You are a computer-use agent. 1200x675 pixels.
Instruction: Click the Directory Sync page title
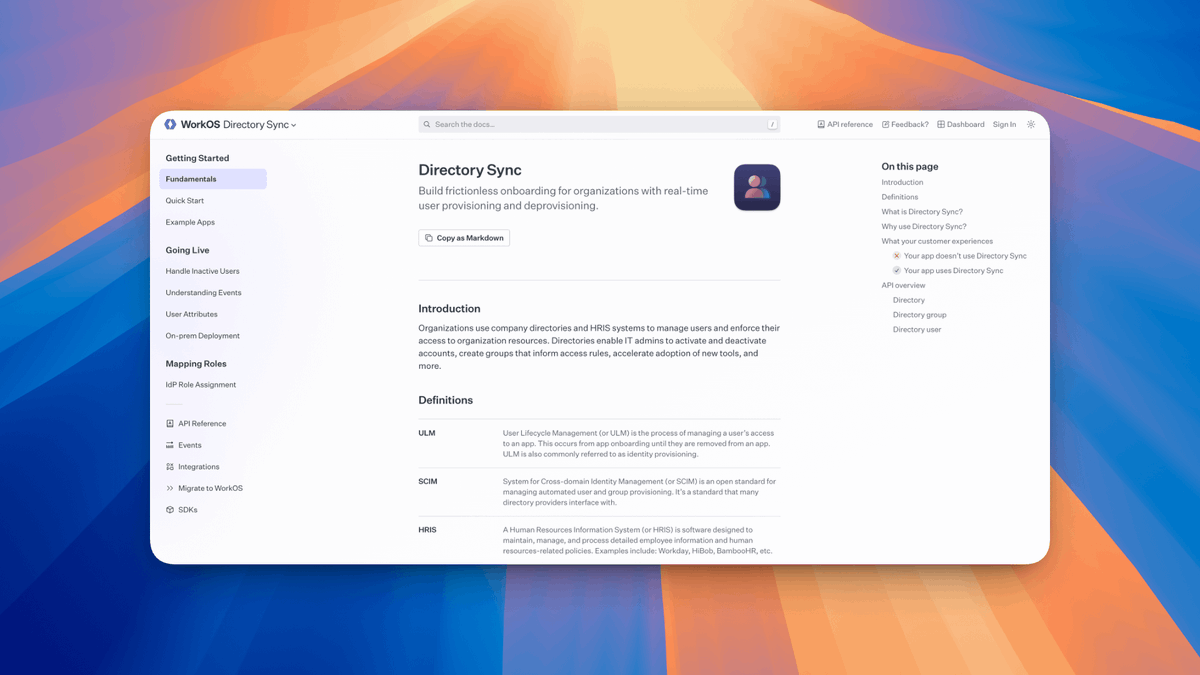470,171
